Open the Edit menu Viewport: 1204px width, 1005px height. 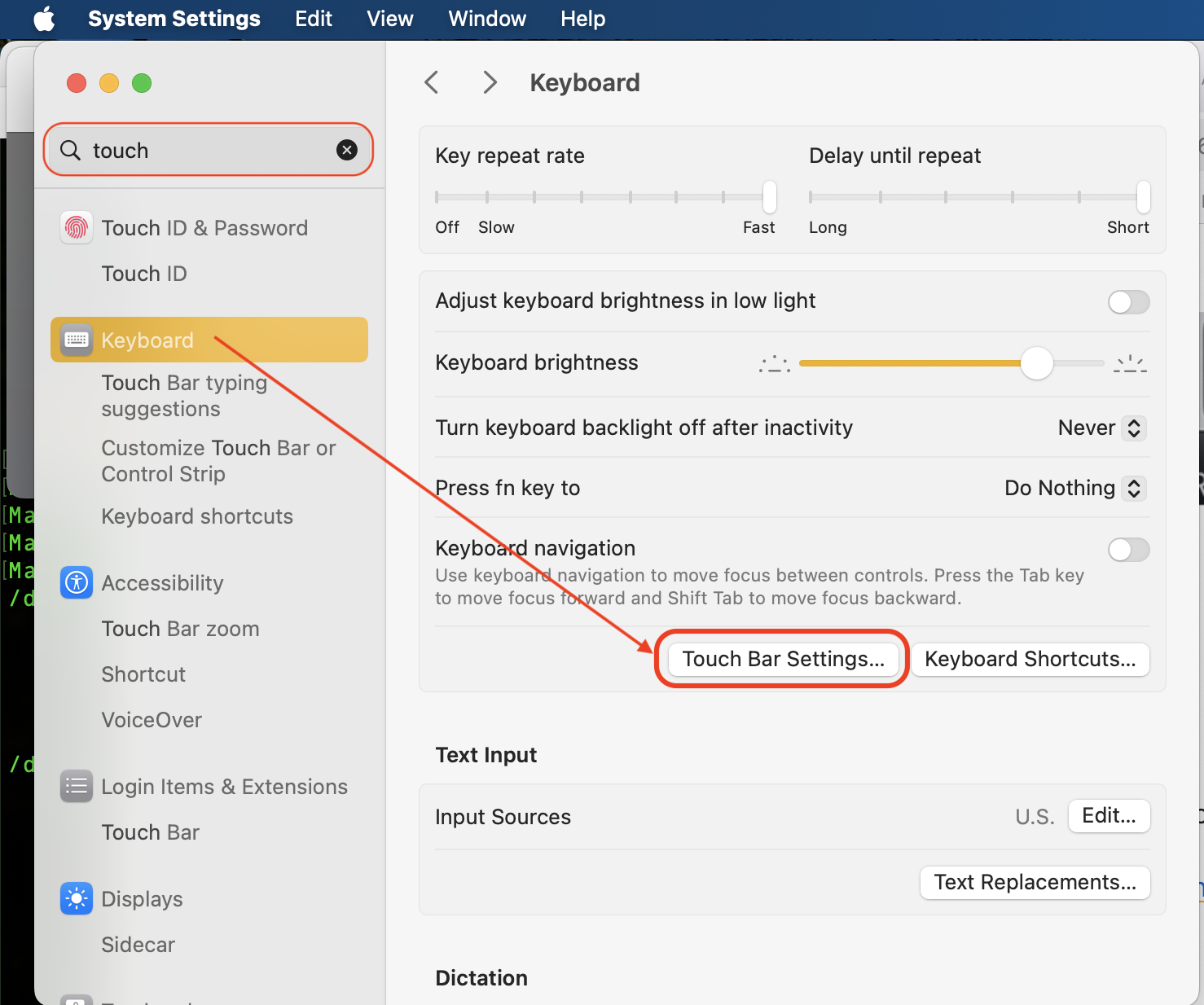pos(314,19)
